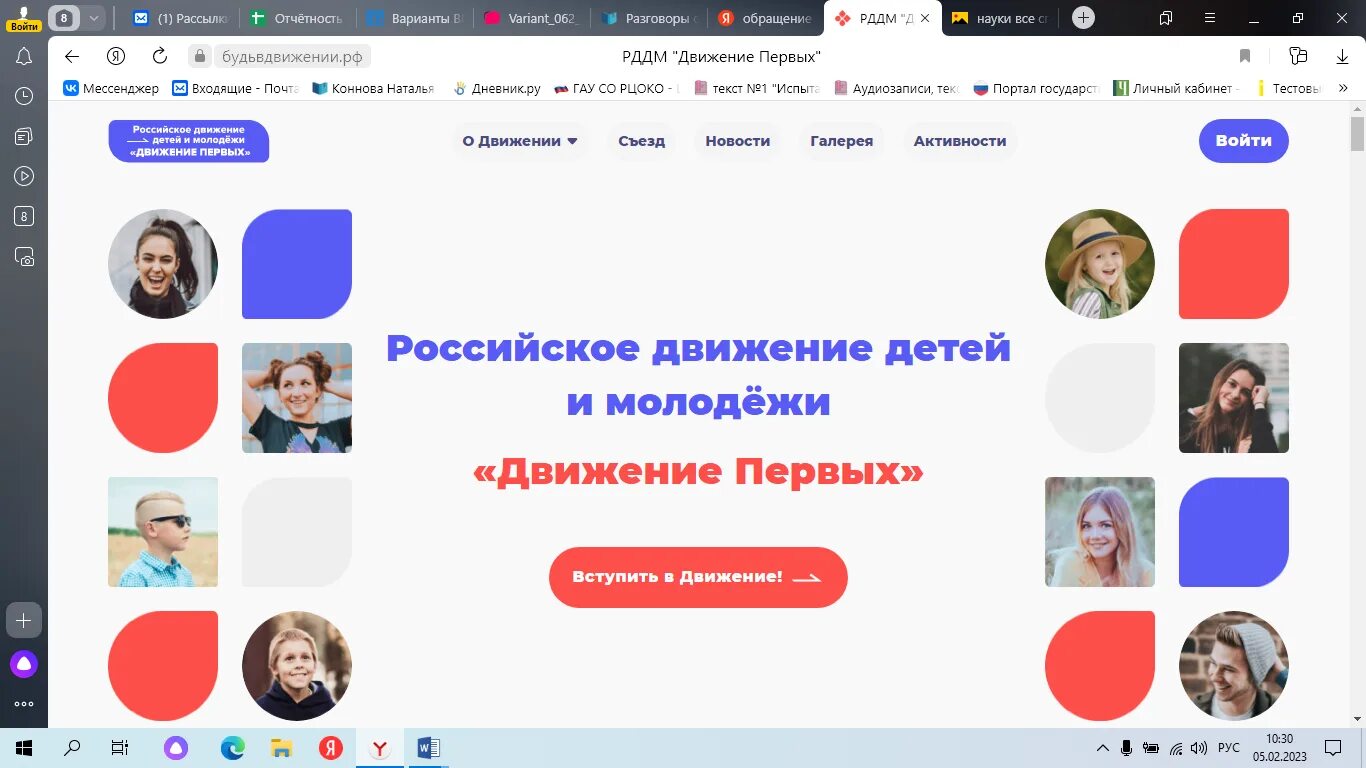Click the Войти profile icon in corner
Screen dimensions: 1366x768
24,18
